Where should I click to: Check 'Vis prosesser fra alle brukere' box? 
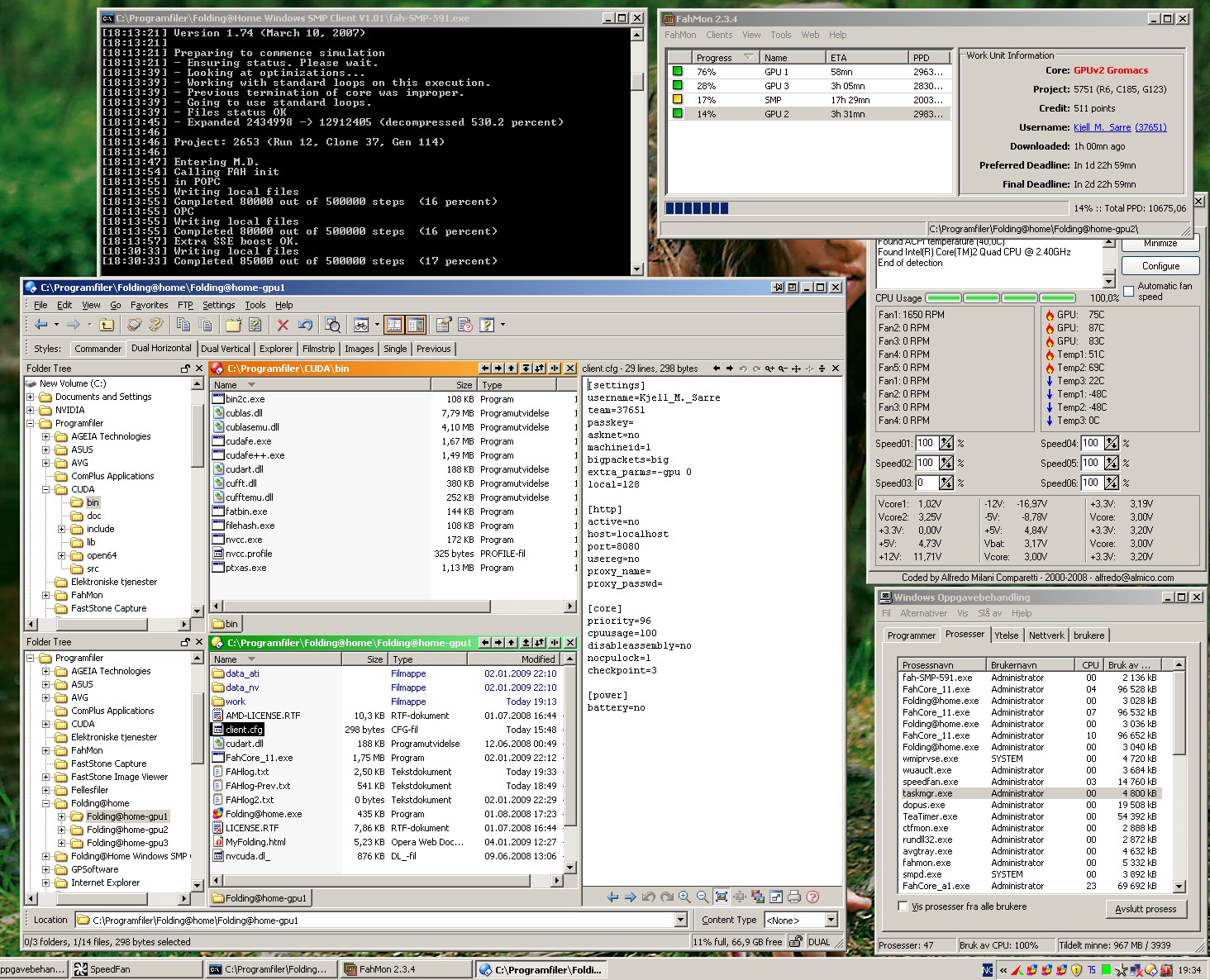pos(903,906)
